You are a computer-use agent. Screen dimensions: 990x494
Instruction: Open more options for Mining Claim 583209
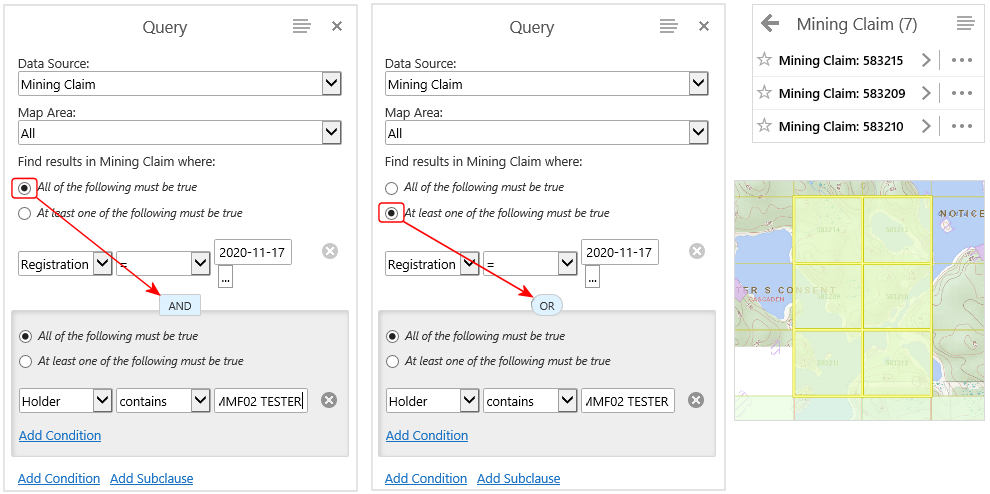pos(962,93)
